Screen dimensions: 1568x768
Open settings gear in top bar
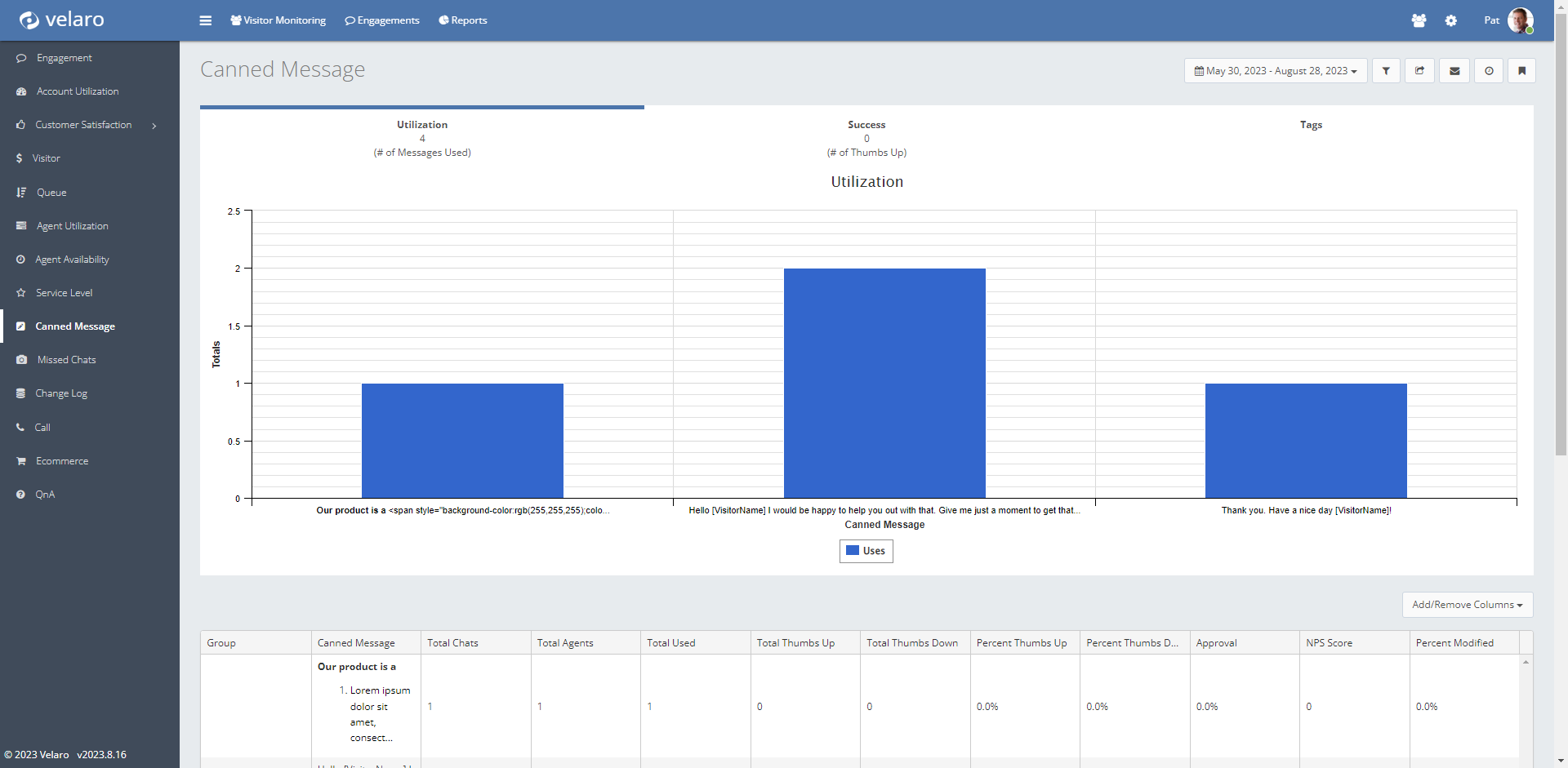[1450, 20]
